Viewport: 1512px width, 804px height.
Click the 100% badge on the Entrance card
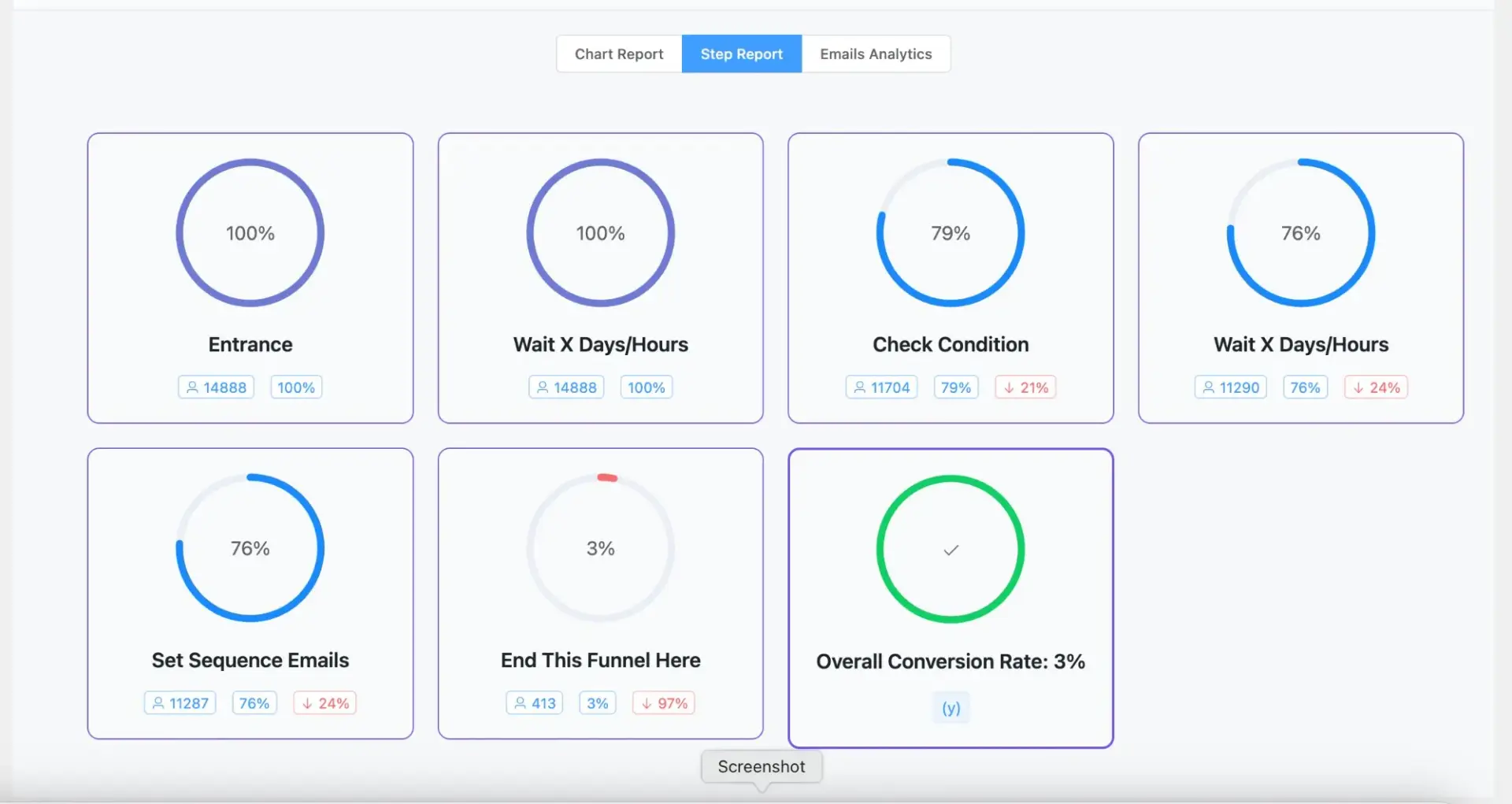tap(295, 387)
